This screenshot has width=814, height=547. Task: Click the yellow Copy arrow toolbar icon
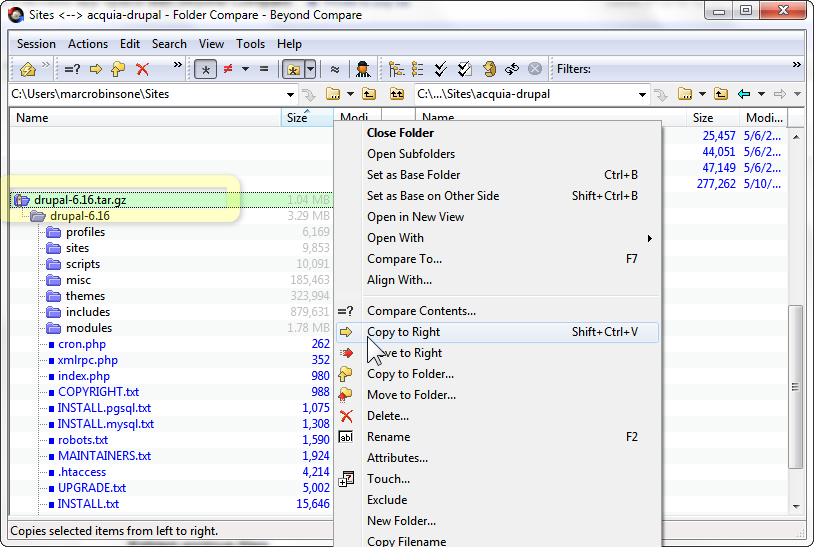(x=96, y=69)
